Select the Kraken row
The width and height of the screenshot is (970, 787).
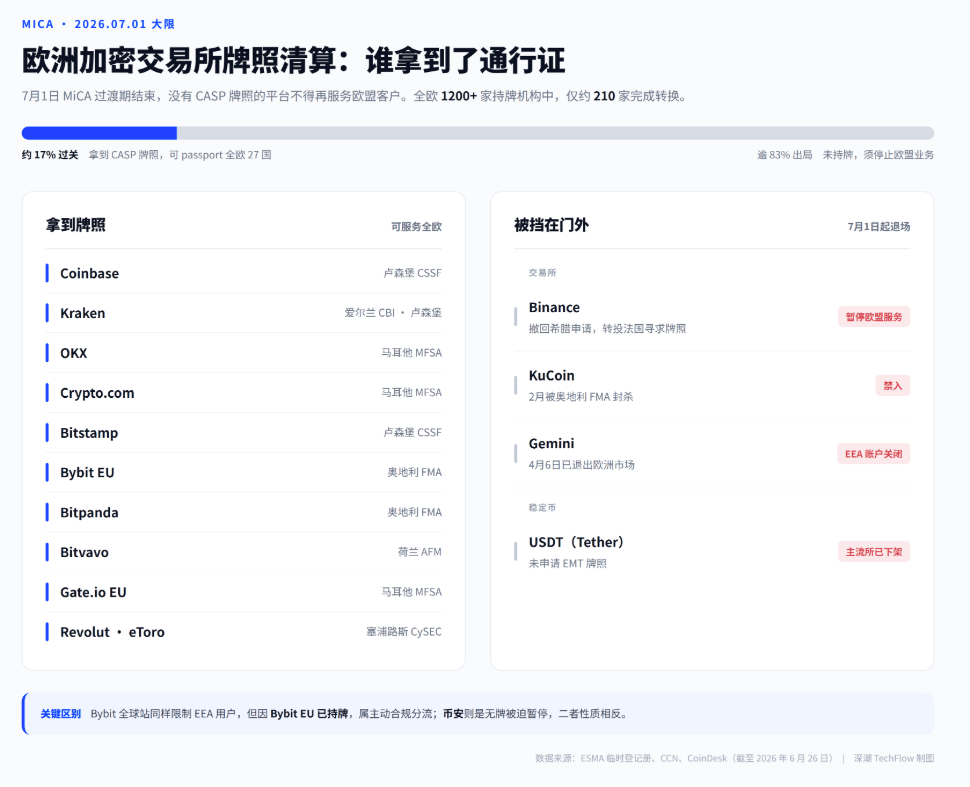point(244,313)
